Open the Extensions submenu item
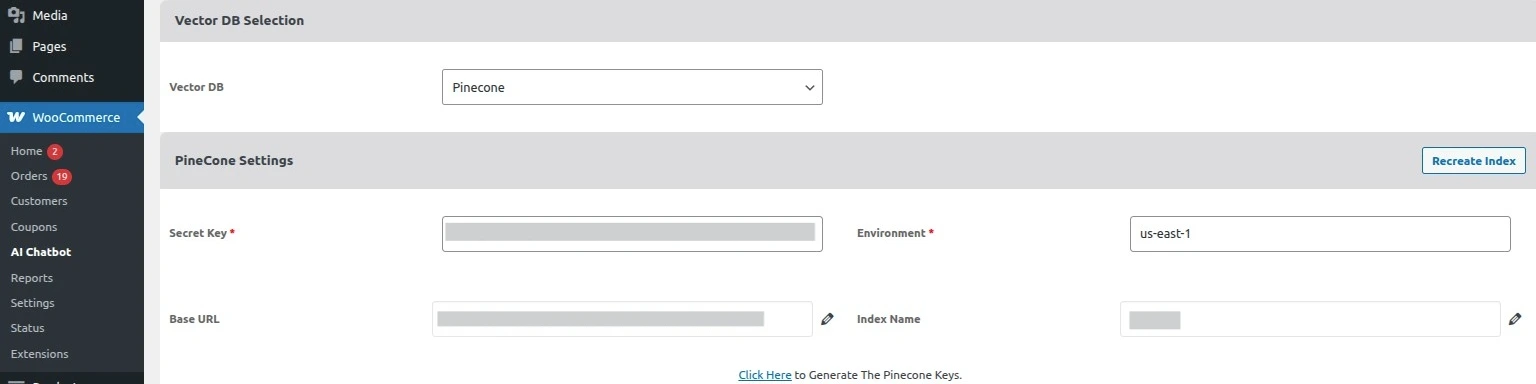 pyautogui.click(x=40, y=354)
